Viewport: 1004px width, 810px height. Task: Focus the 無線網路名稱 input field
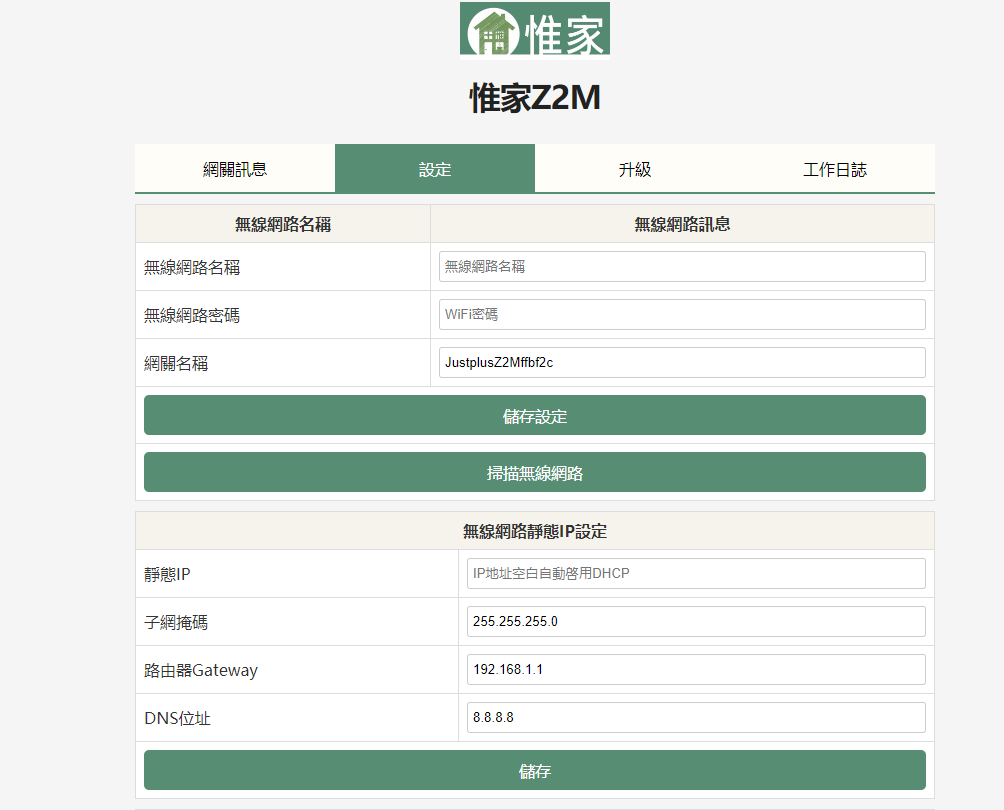tap(682, 266)
